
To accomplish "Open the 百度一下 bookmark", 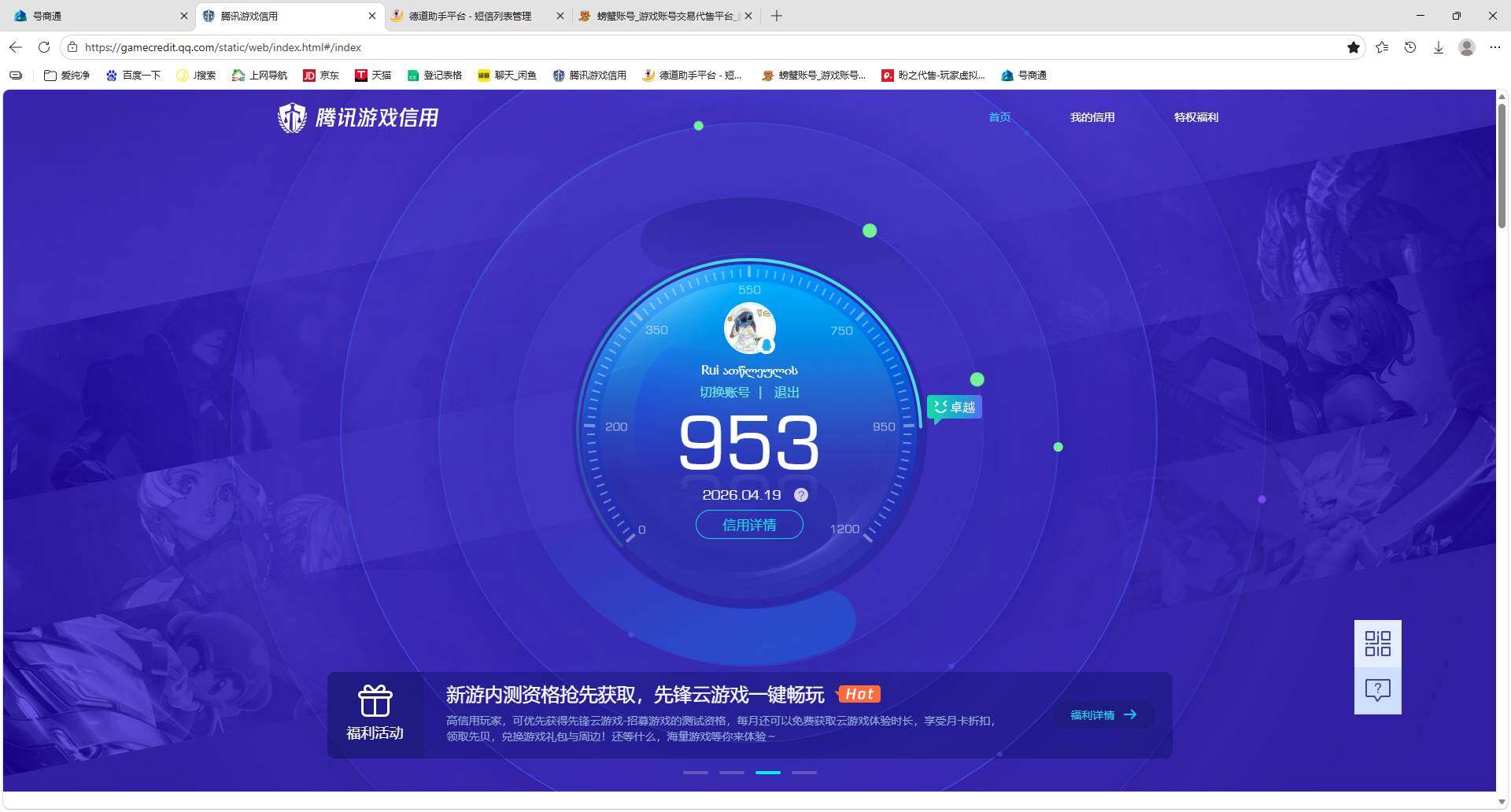I will point(133,76).
